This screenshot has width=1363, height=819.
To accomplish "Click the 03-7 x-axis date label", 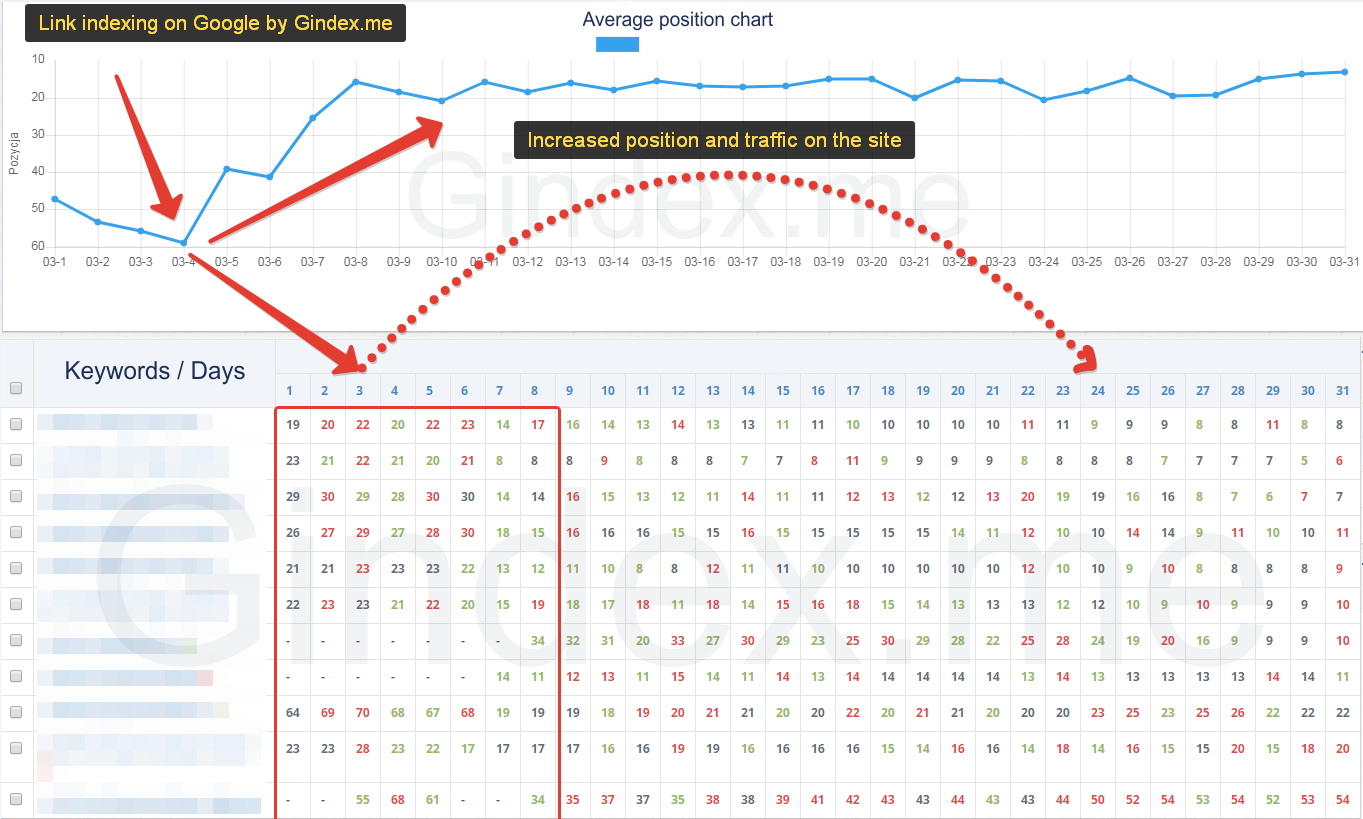I will click(x=312, y=262).
